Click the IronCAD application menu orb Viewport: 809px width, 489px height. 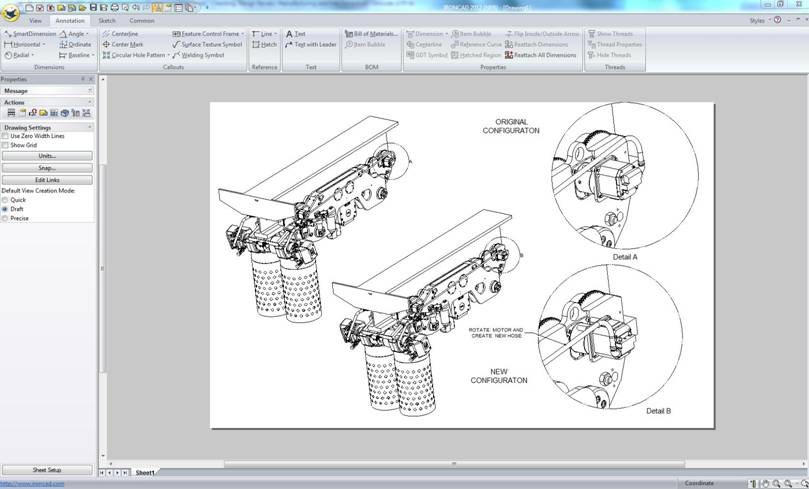tap(11, 10)
